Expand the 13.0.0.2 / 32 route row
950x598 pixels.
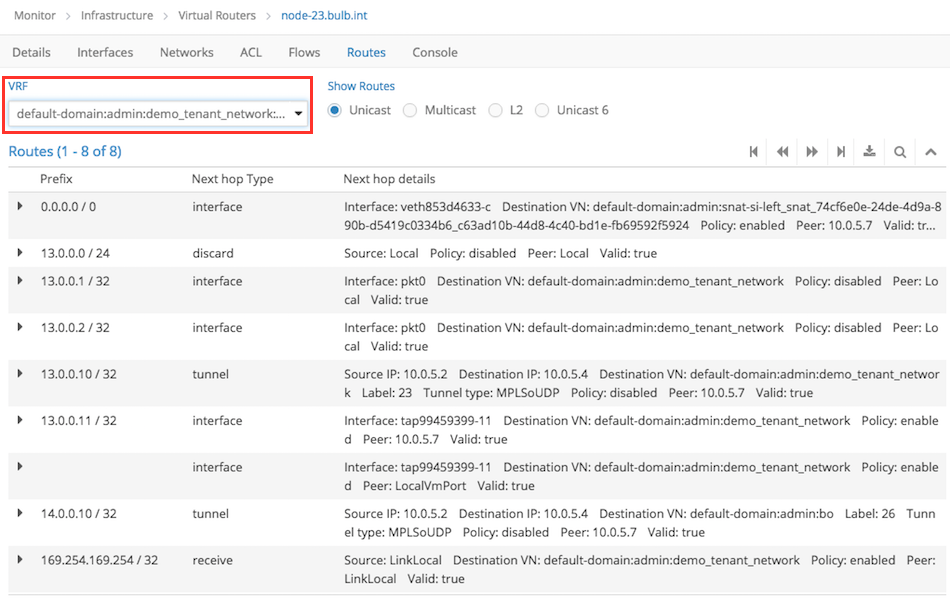pos(20,327)
